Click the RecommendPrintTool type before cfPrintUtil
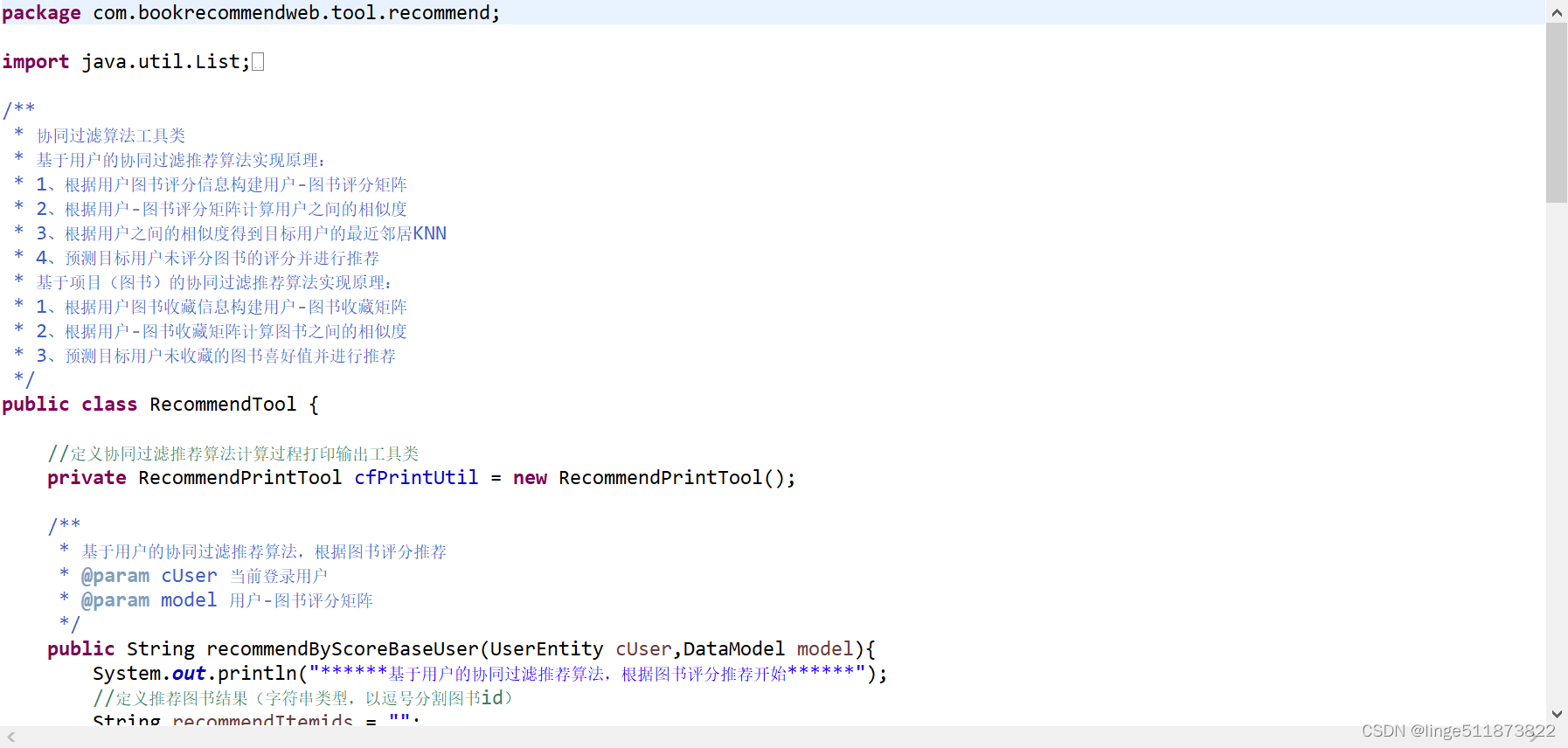Screen dimensions: 1568x748 [x=239, y=478]
